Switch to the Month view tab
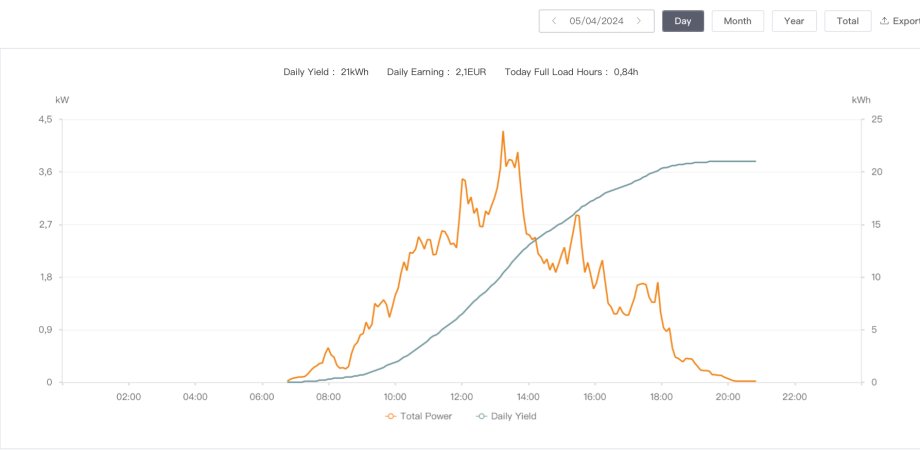The image size is (920, 450). tap(738, 21)
